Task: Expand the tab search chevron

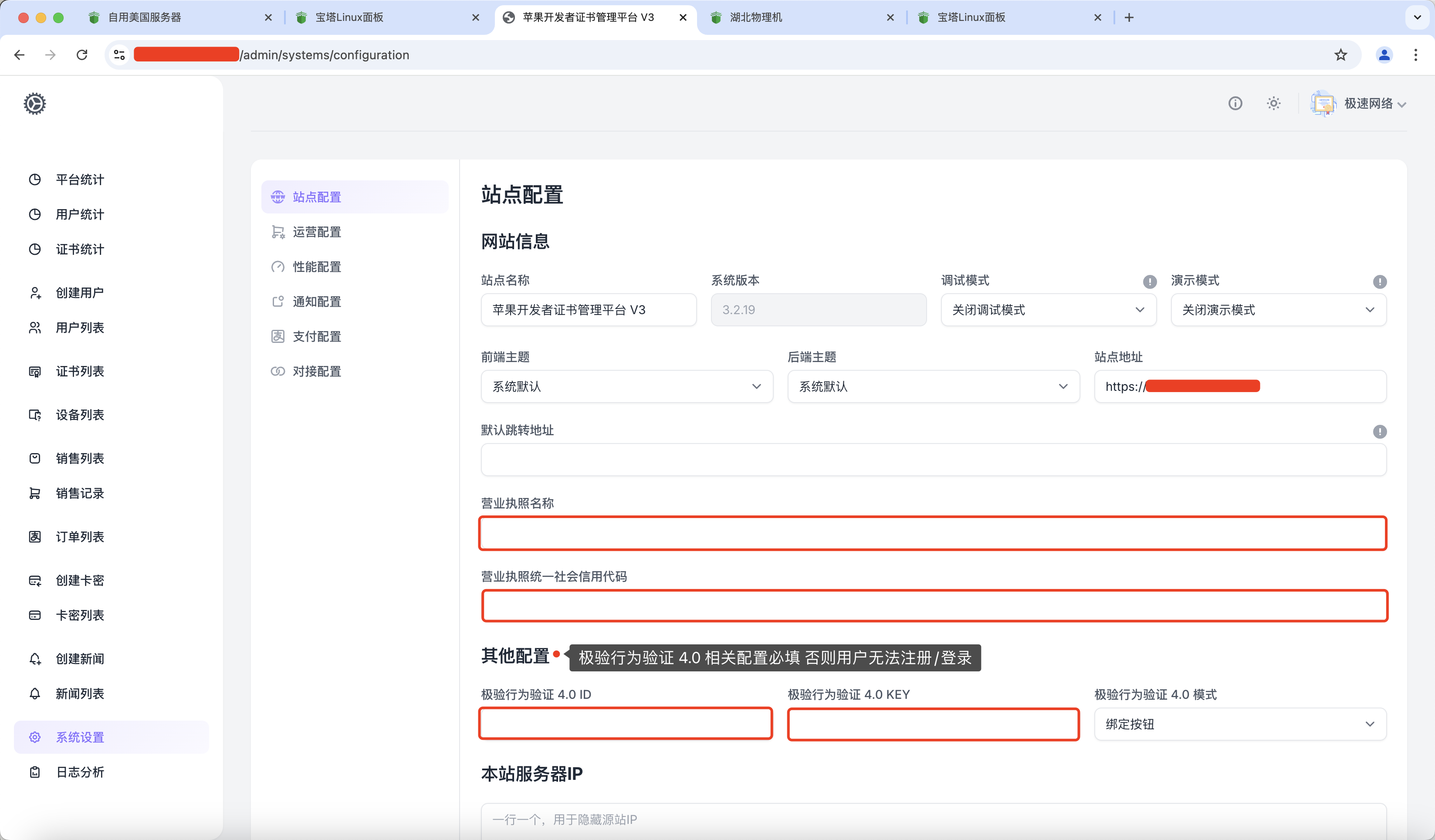Action: pos(1417,18)
